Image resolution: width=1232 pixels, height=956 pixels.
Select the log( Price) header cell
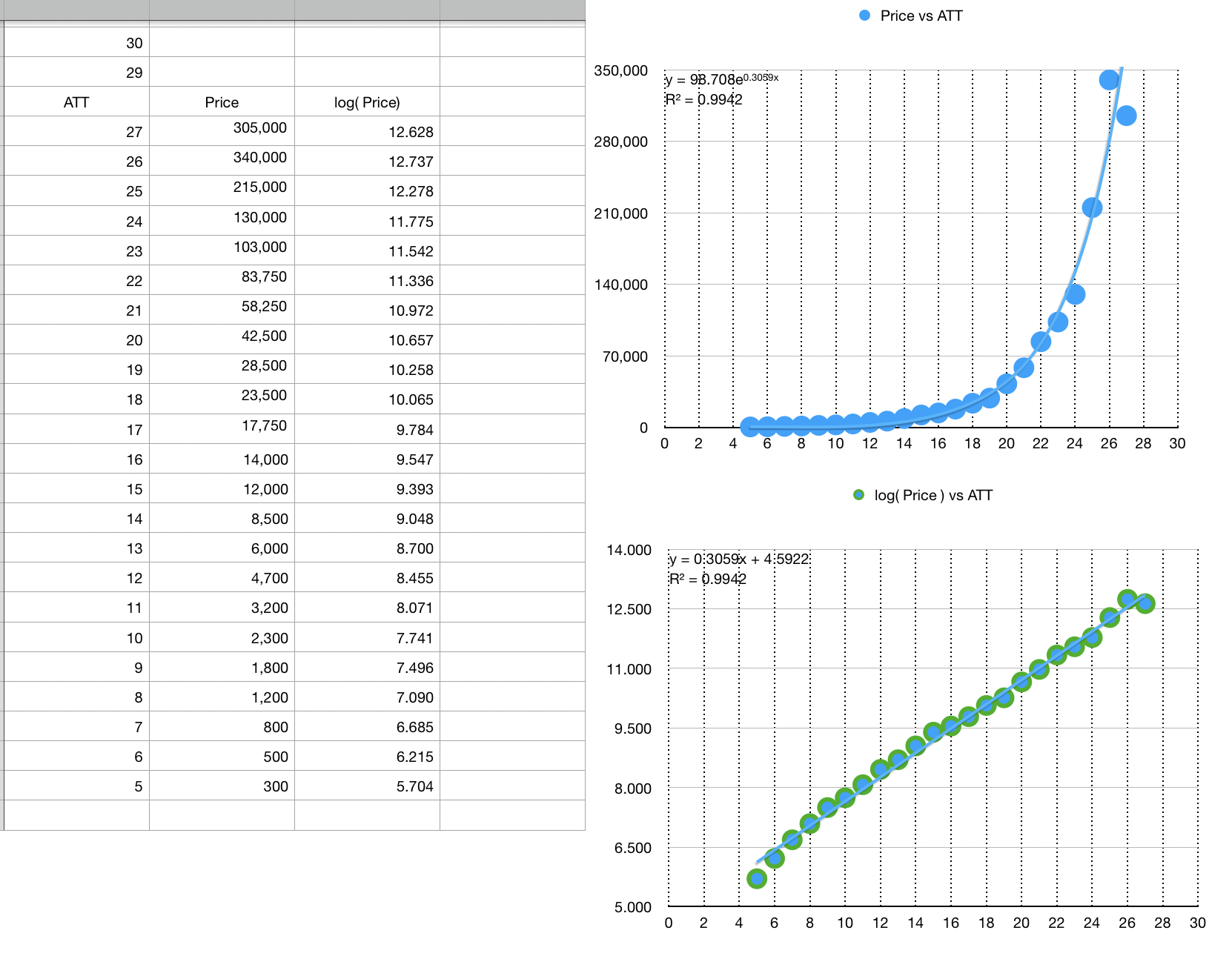[x=367, y=102]
